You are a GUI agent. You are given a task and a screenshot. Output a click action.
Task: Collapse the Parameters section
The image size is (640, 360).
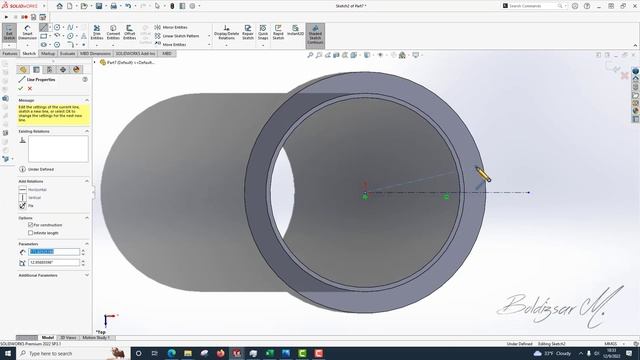click(87, 244)
